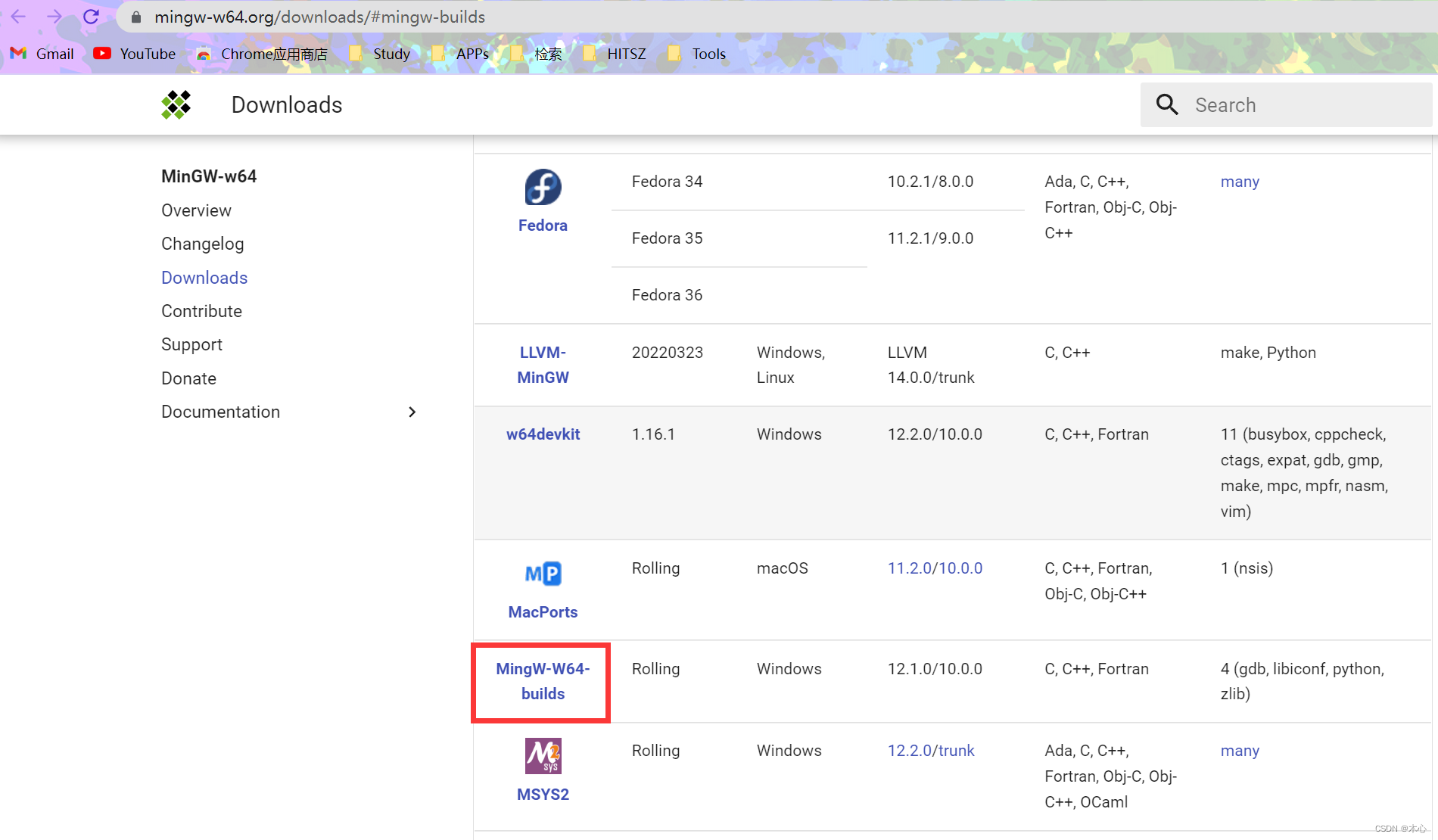Image resolution: width=1438 pixels, height=840 pixels.
Task: Open Changelog in sidebar
Action: (x=203, y=244)
